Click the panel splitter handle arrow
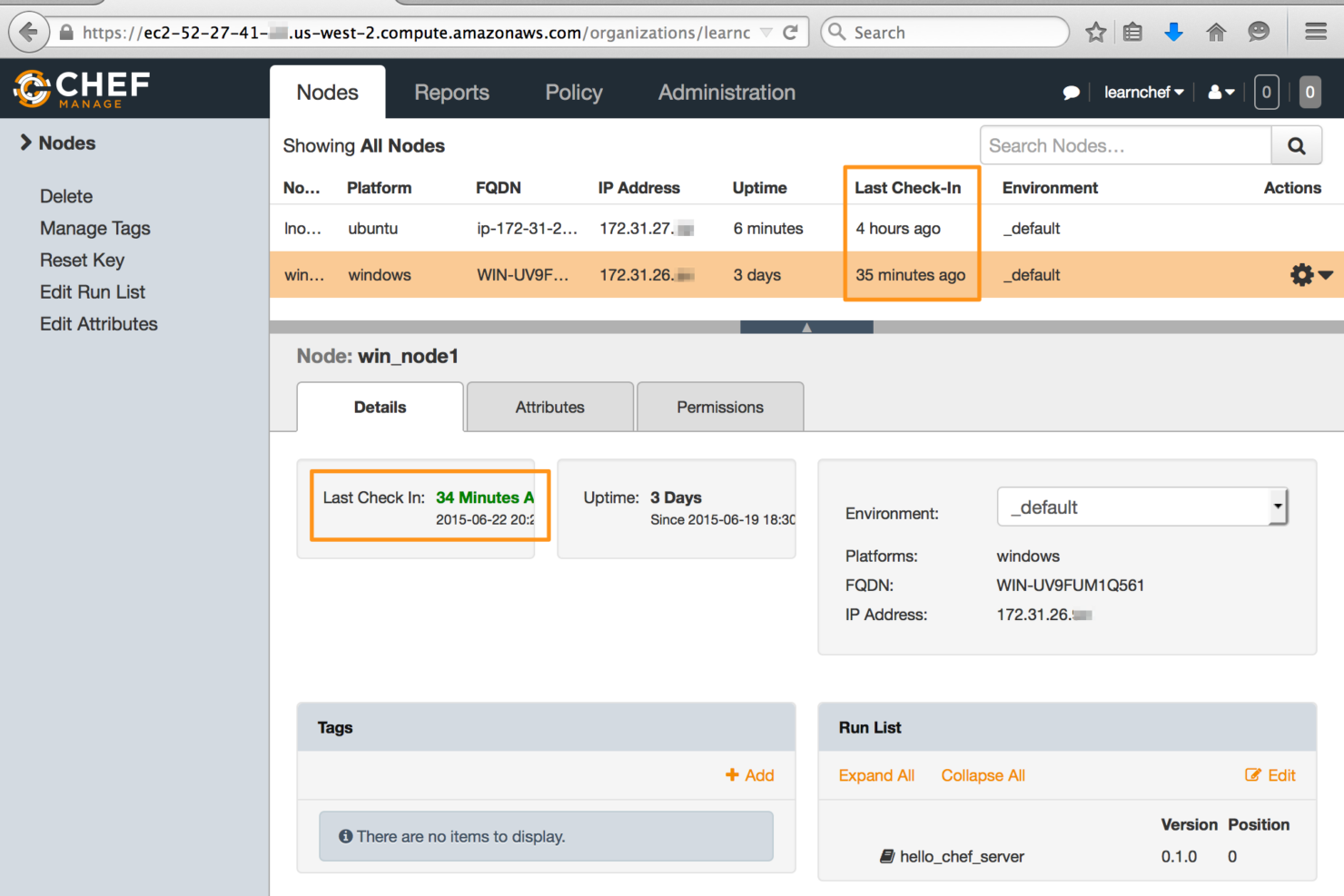 point(806,328)
